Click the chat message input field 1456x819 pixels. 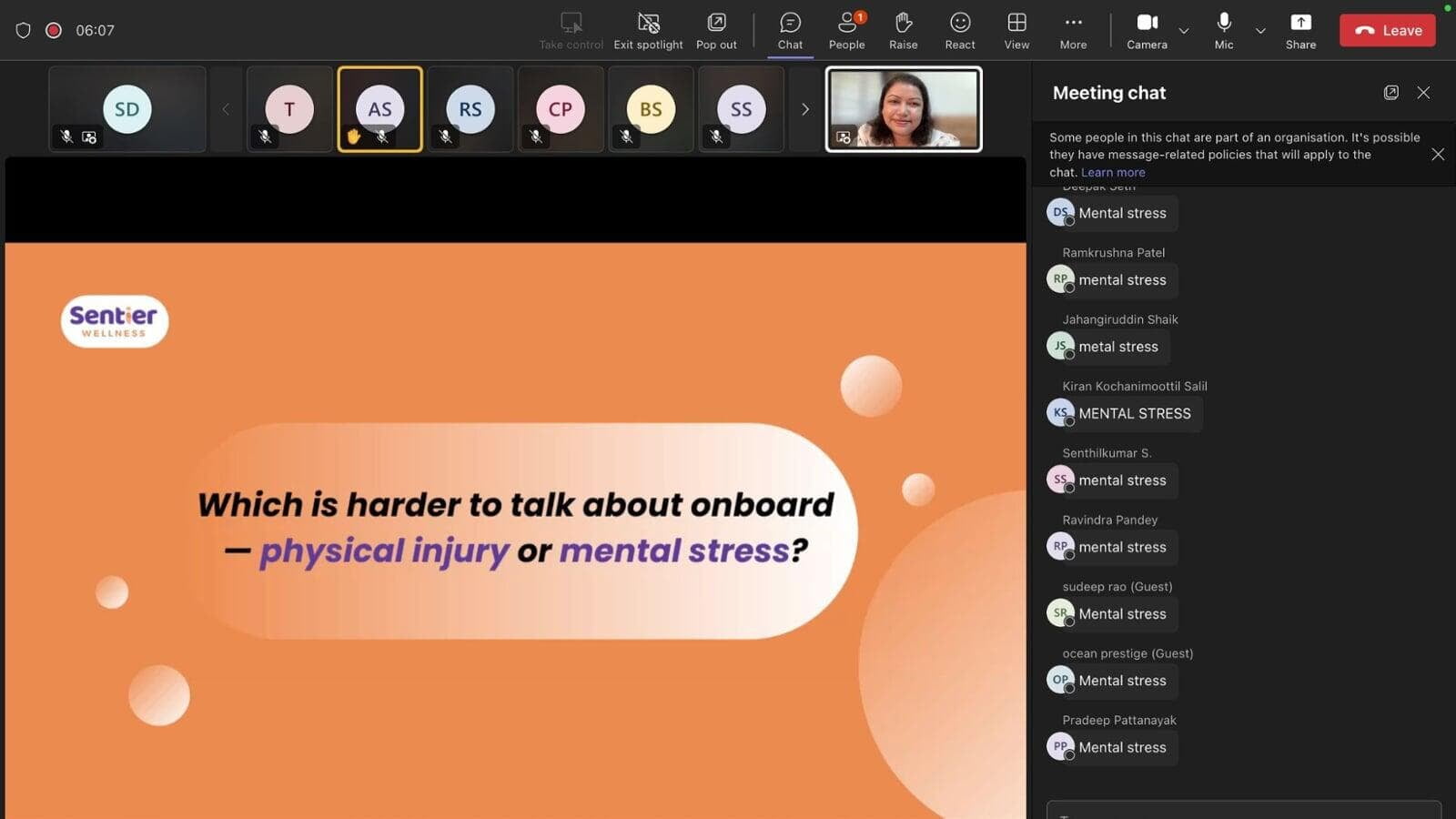tap(1243, 810)
